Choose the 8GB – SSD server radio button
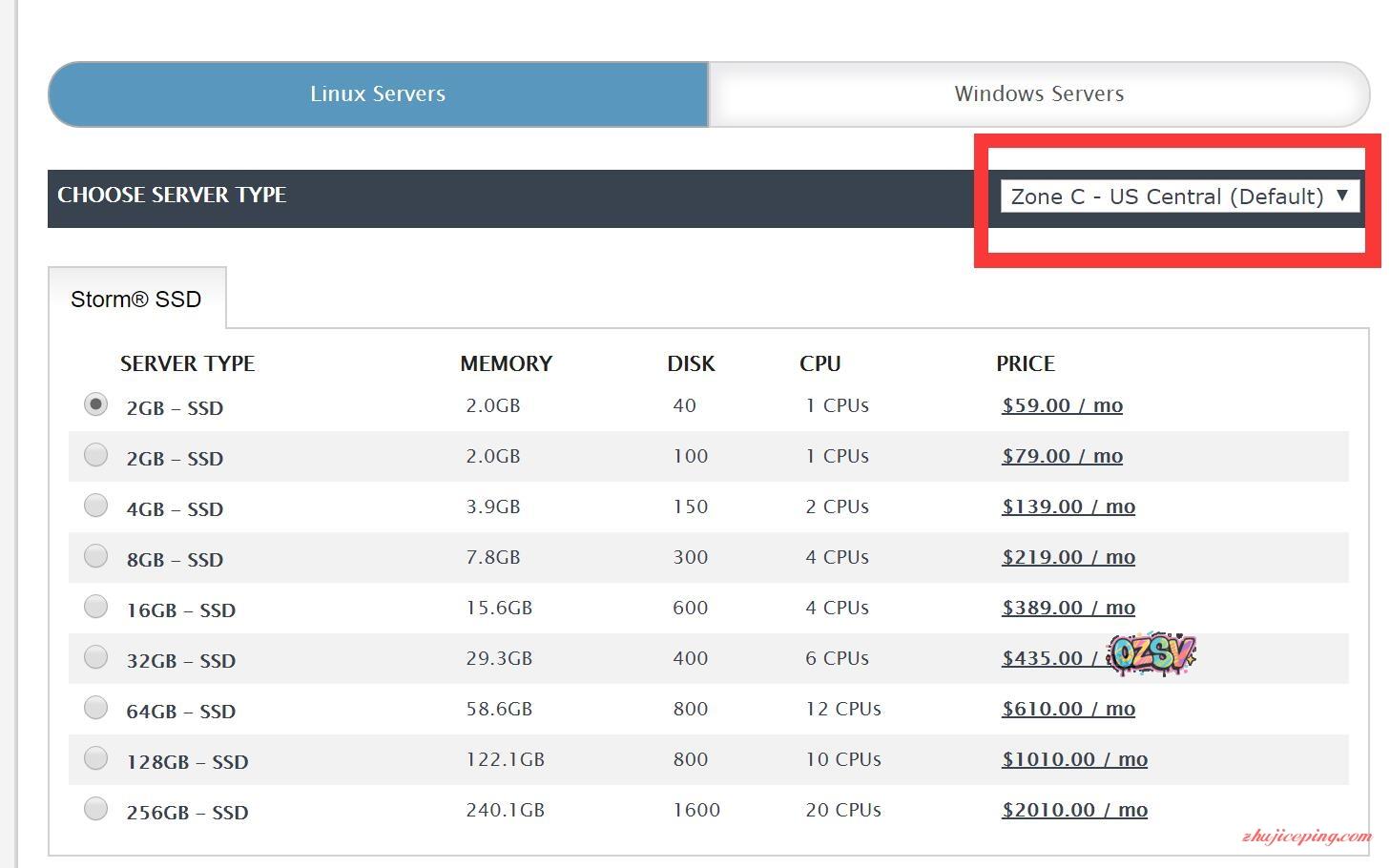Viewport: 1390px width, 868px height. 95,556
